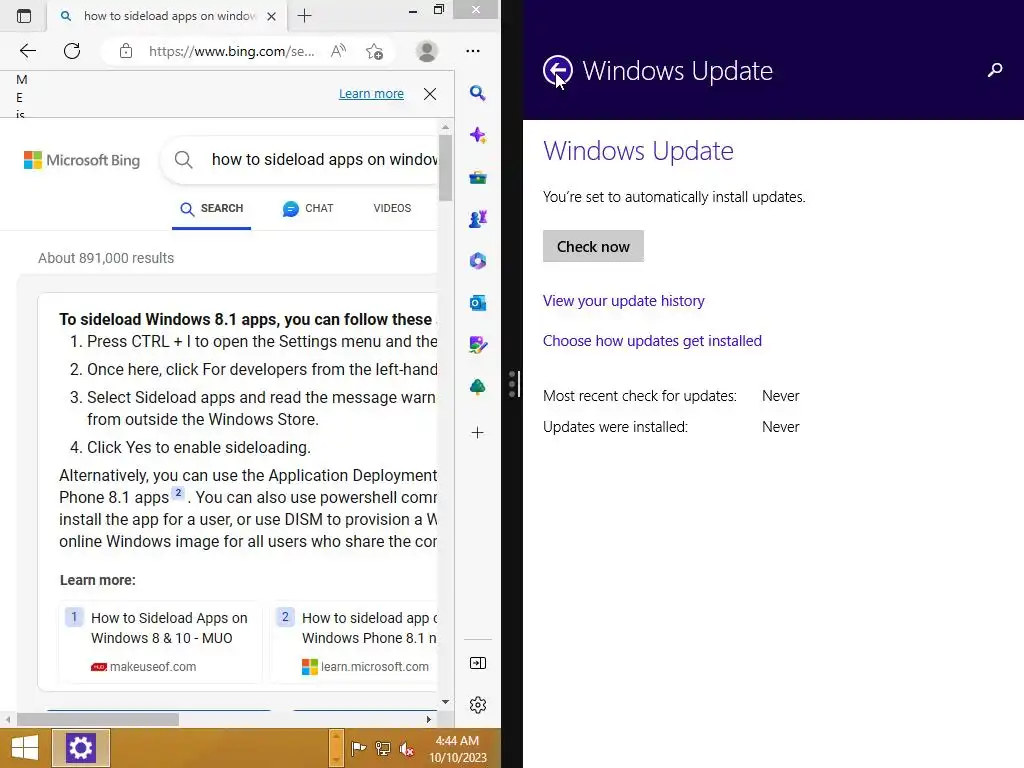Open Copilot sparkle icon in sidebar

point(477,135)
